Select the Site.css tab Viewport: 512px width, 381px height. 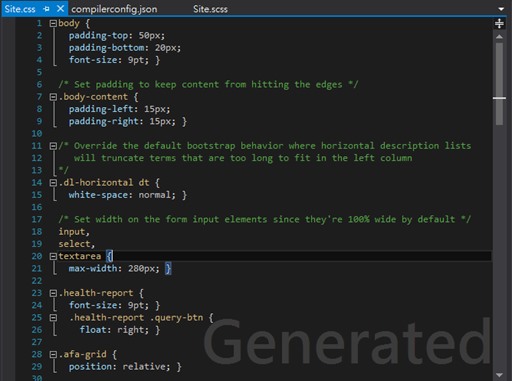coord(20,9)
